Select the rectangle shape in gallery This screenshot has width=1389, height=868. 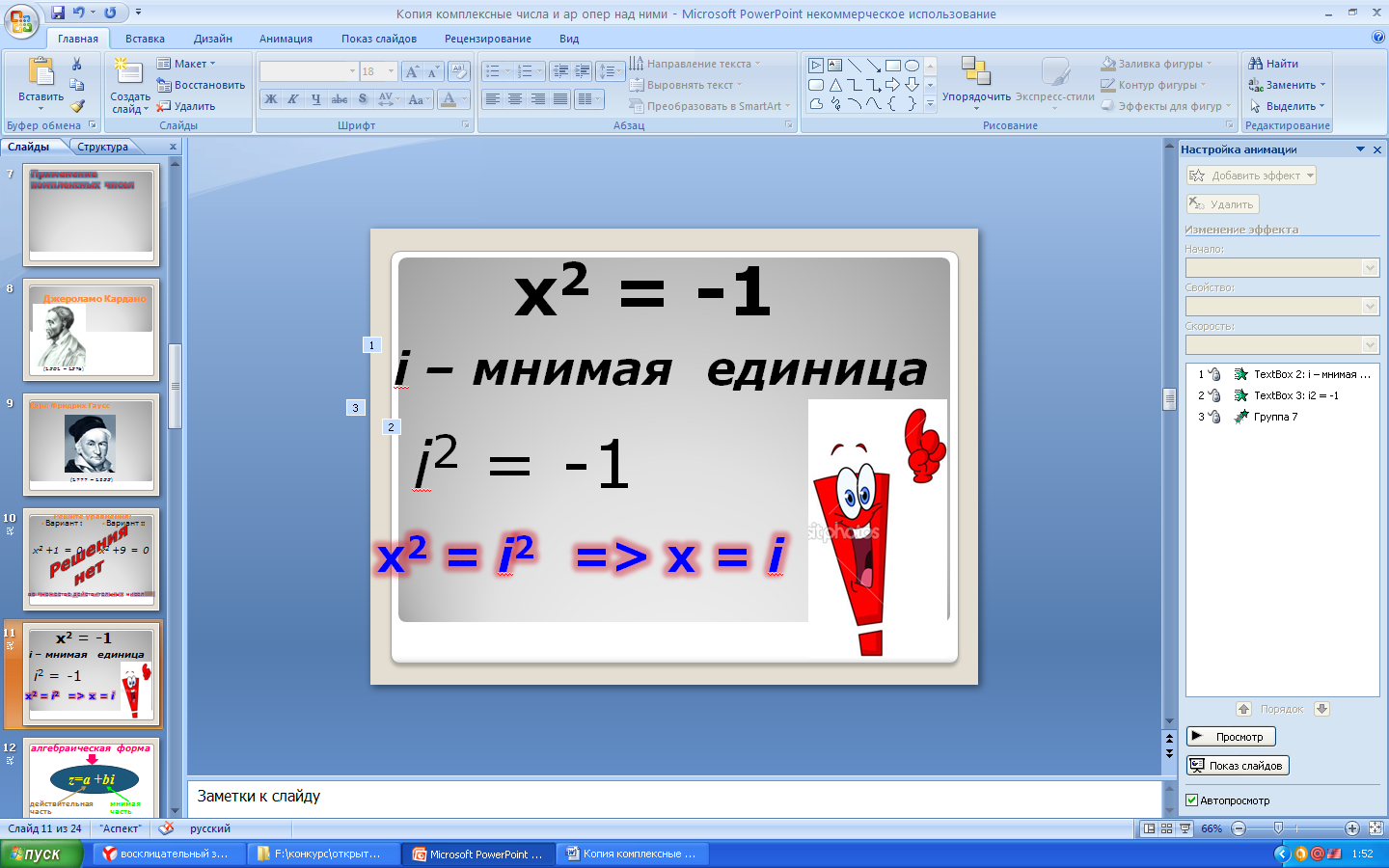point(892,66)
